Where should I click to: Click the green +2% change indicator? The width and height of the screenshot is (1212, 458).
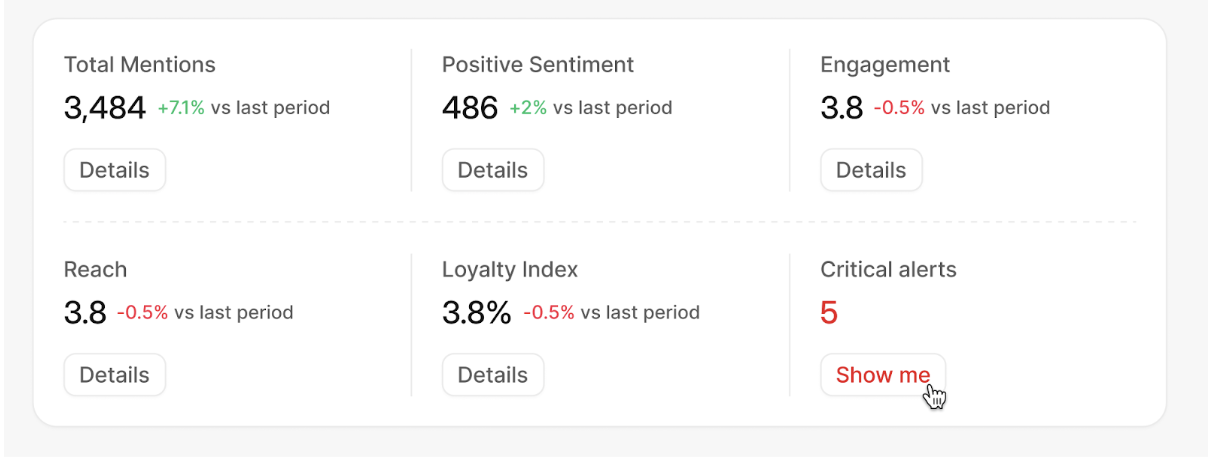tap(528, 108)
